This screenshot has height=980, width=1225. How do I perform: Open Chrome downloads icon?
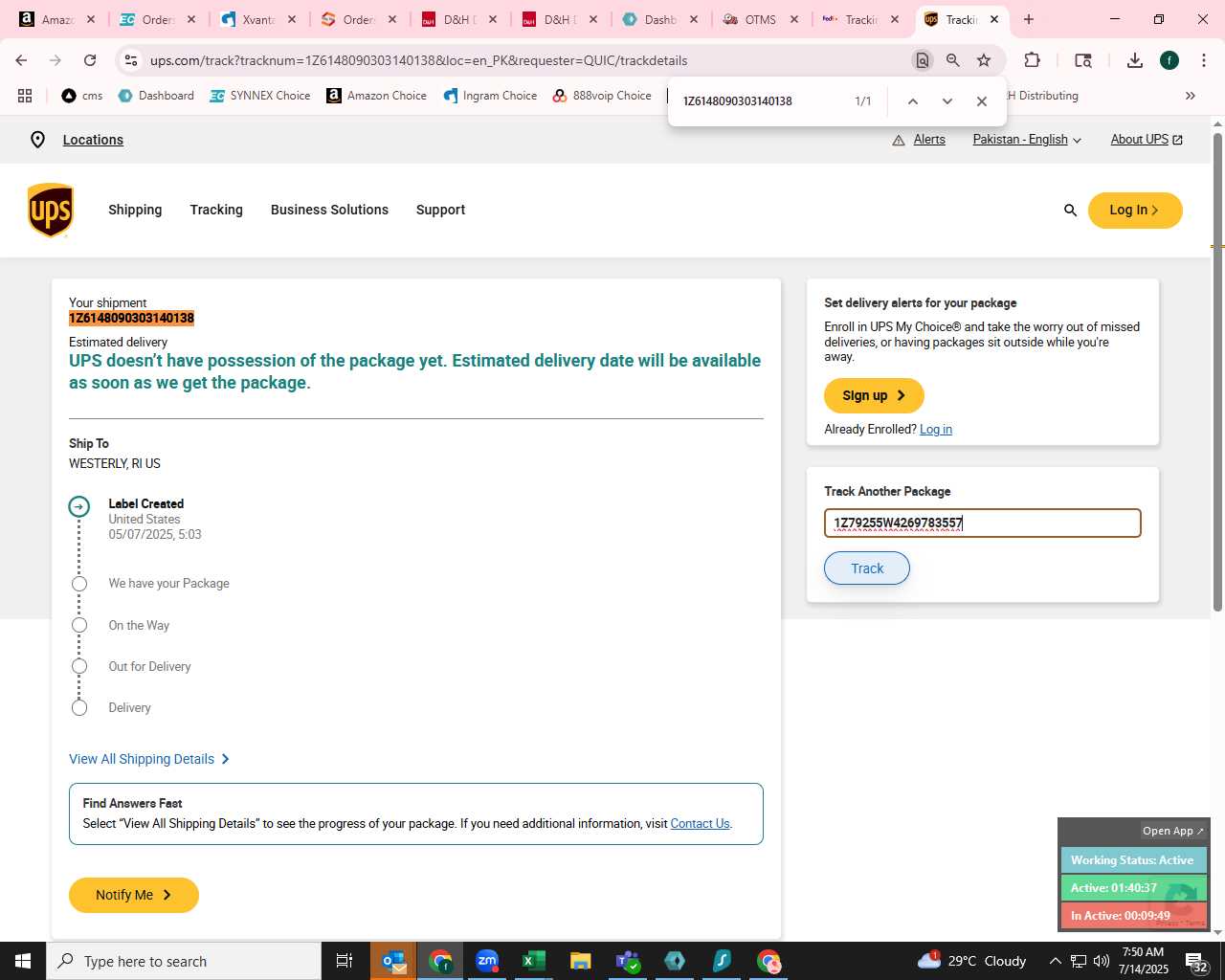(1135, 60)
